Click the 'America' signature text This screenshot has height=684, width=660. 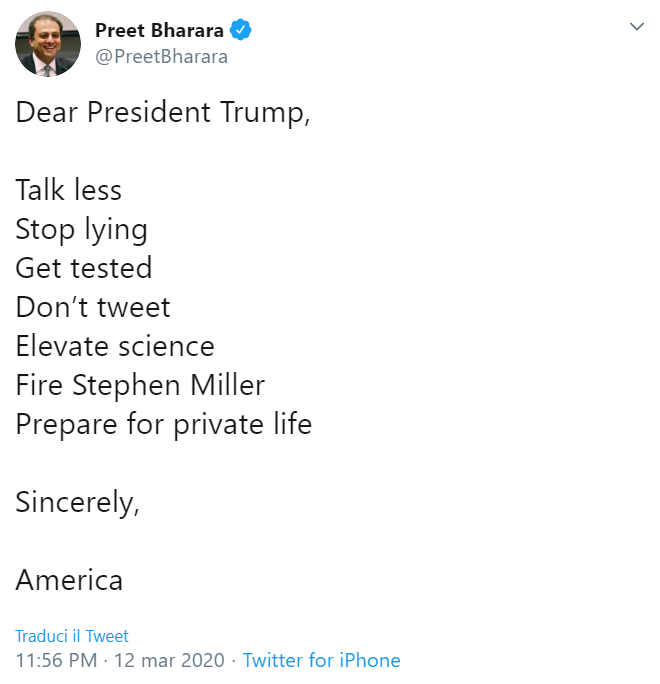69,580
